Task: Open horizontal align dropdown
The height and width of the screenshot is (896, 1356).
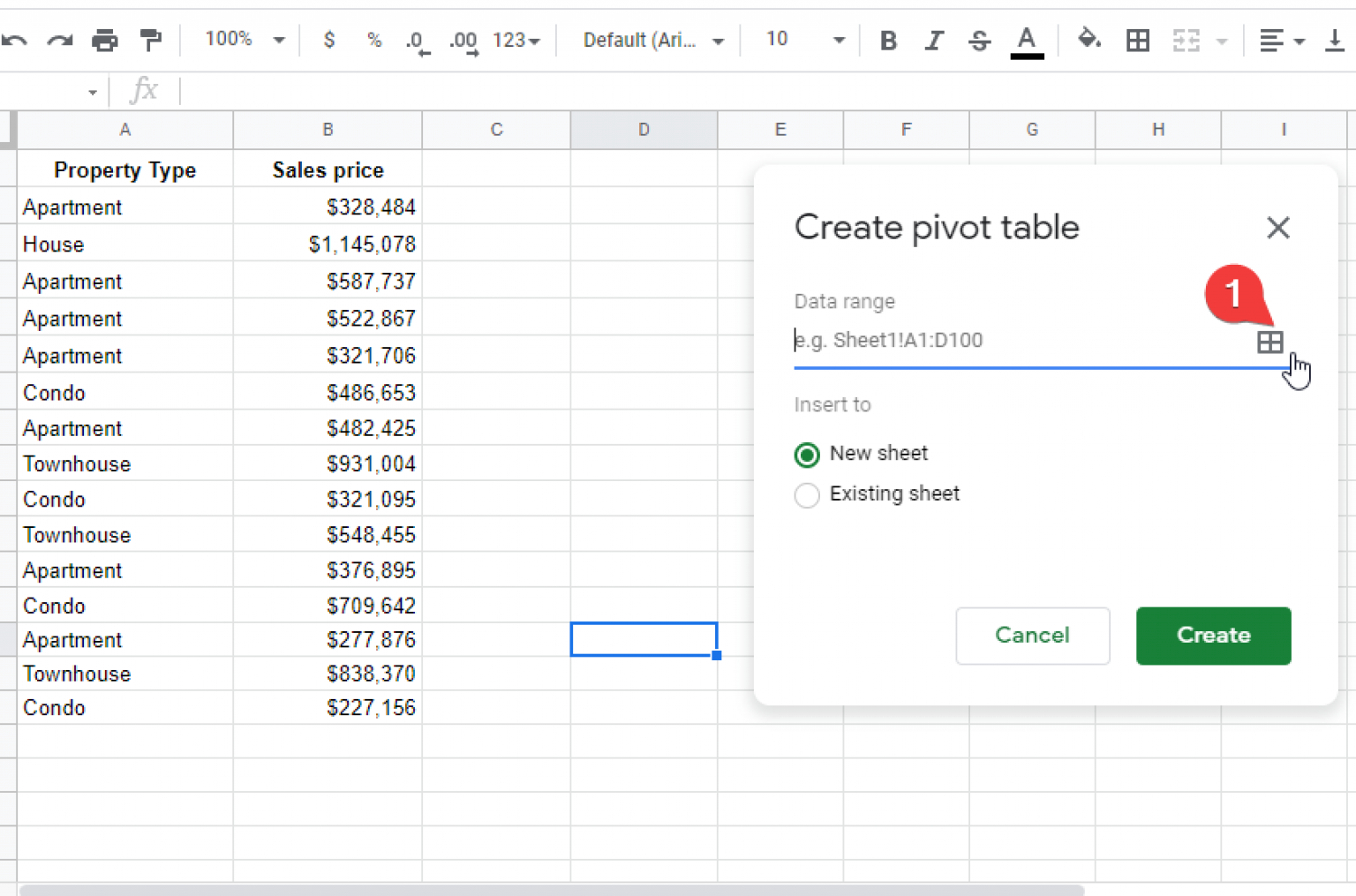Action: (x=1281, y=41)
